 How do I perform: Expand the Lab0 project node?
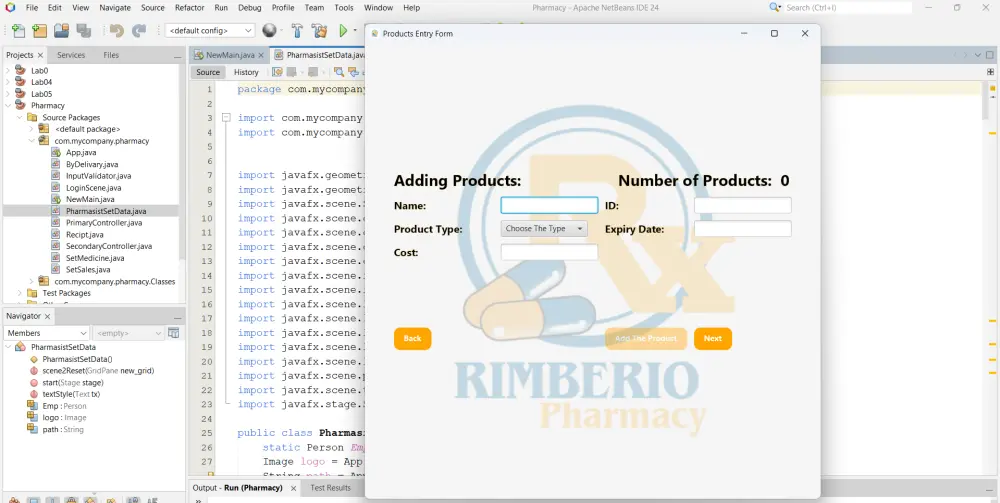[8, 71]
